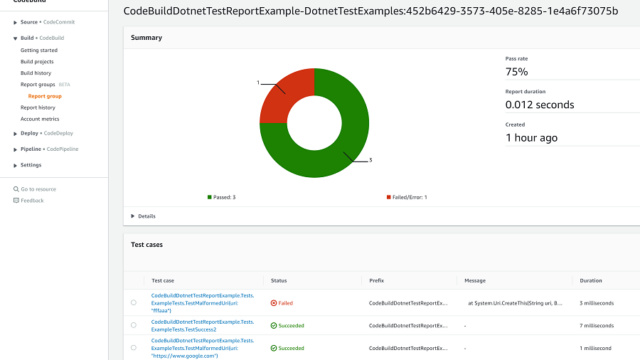Click the 'Passed: 3' legend label

tap(224, 197)
